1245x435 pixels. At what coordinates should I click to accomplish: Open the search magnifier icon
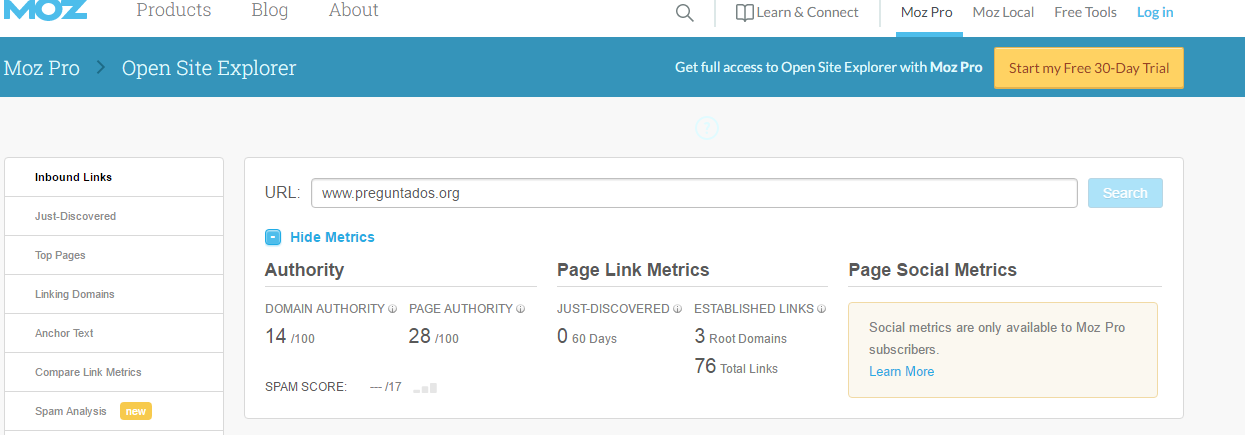(x=685, y=13)
